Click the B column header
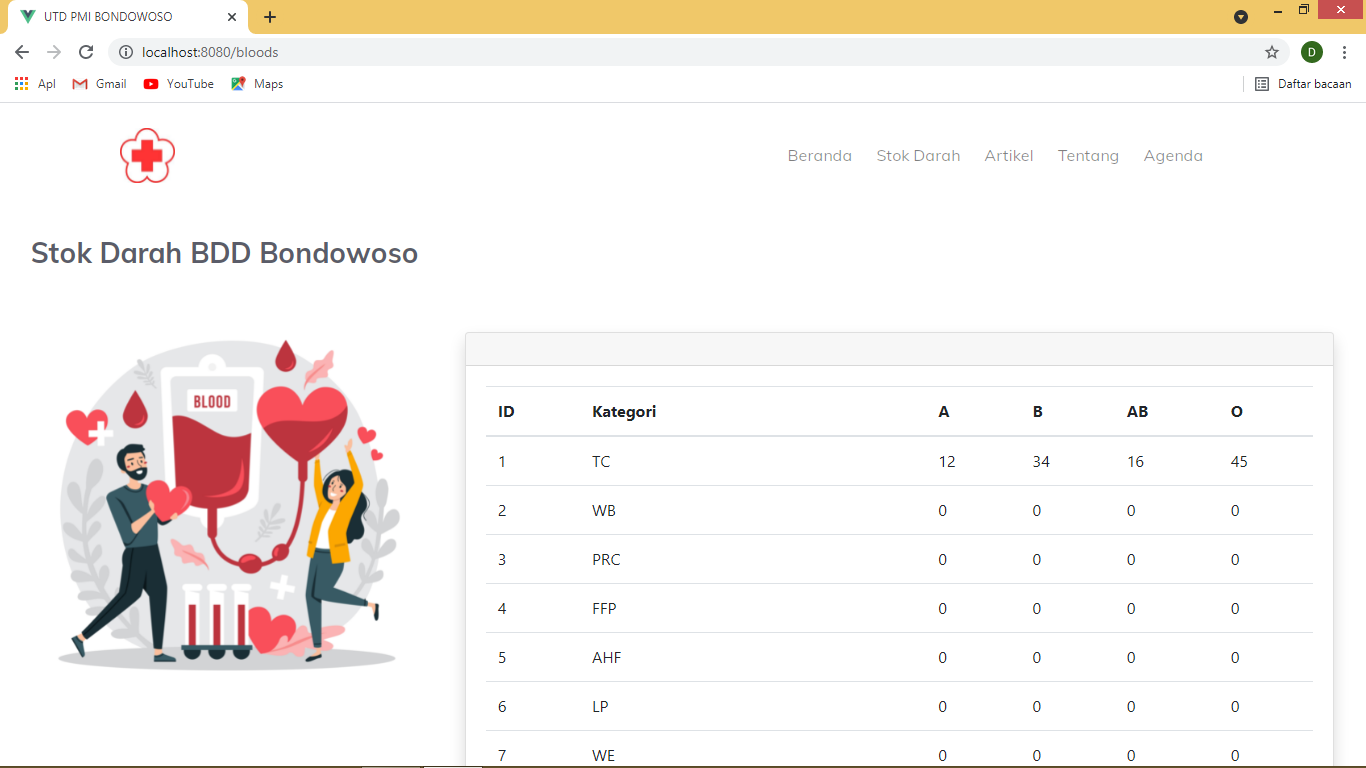 [x=1038, y=412]
